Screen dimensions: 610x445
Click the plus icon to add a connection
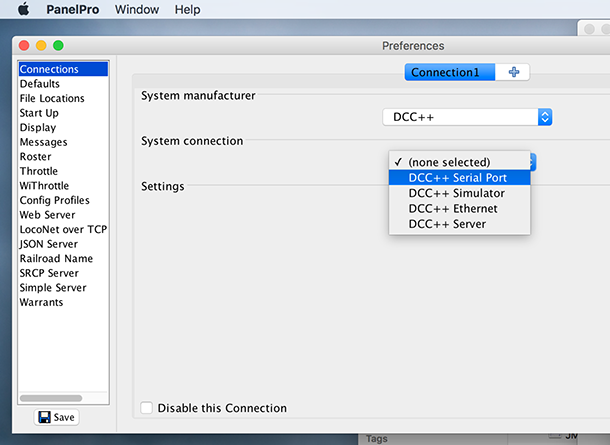tap(514, 72)
